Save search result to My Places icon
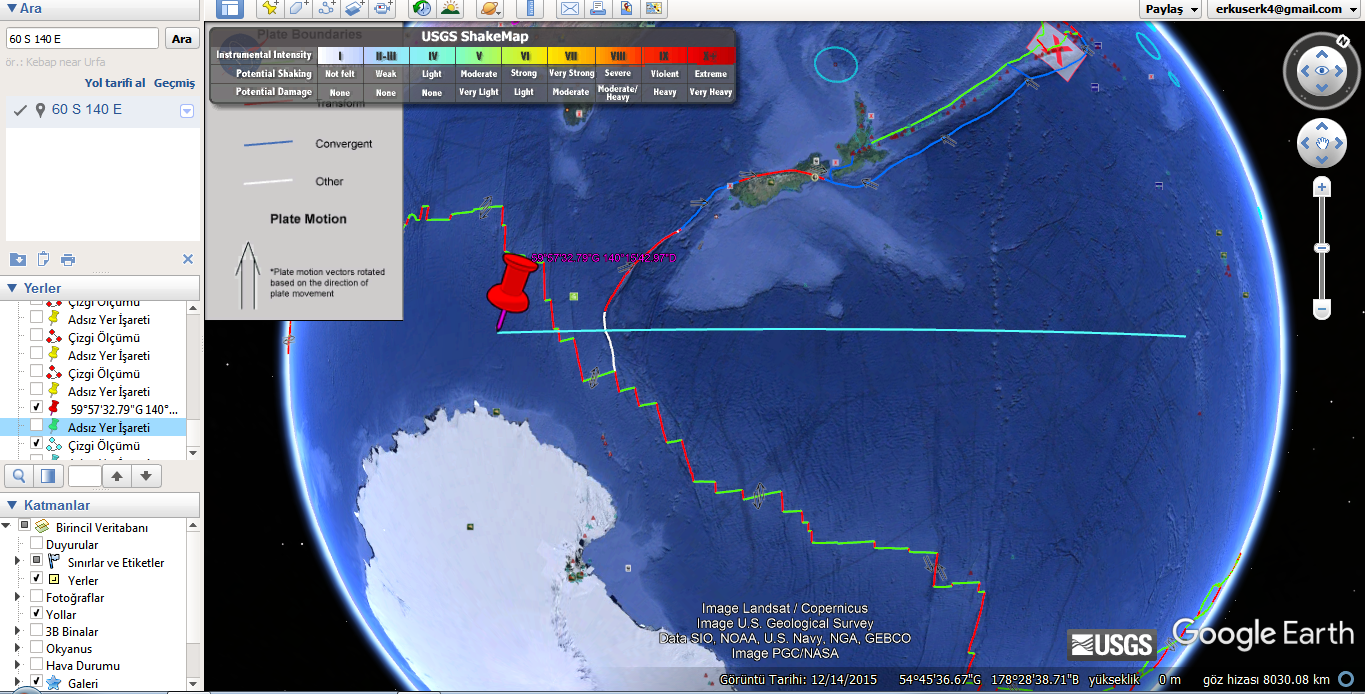 coord(18,260)
